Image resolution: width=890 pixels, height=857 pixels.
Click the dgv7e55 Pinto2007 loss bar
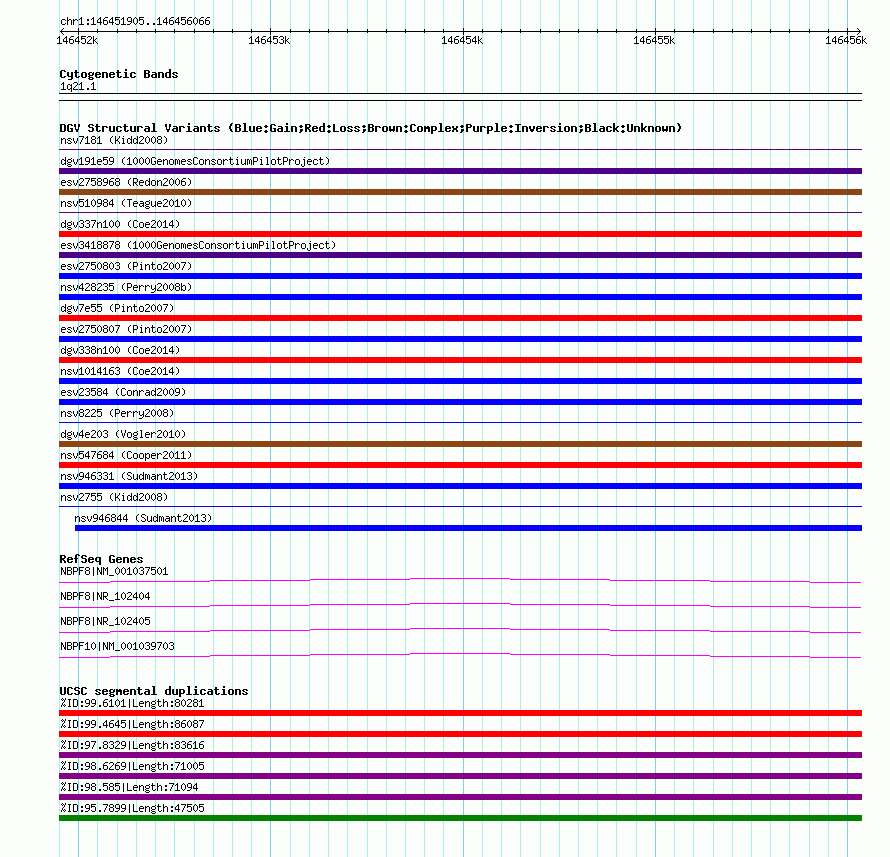pos(460,318)
